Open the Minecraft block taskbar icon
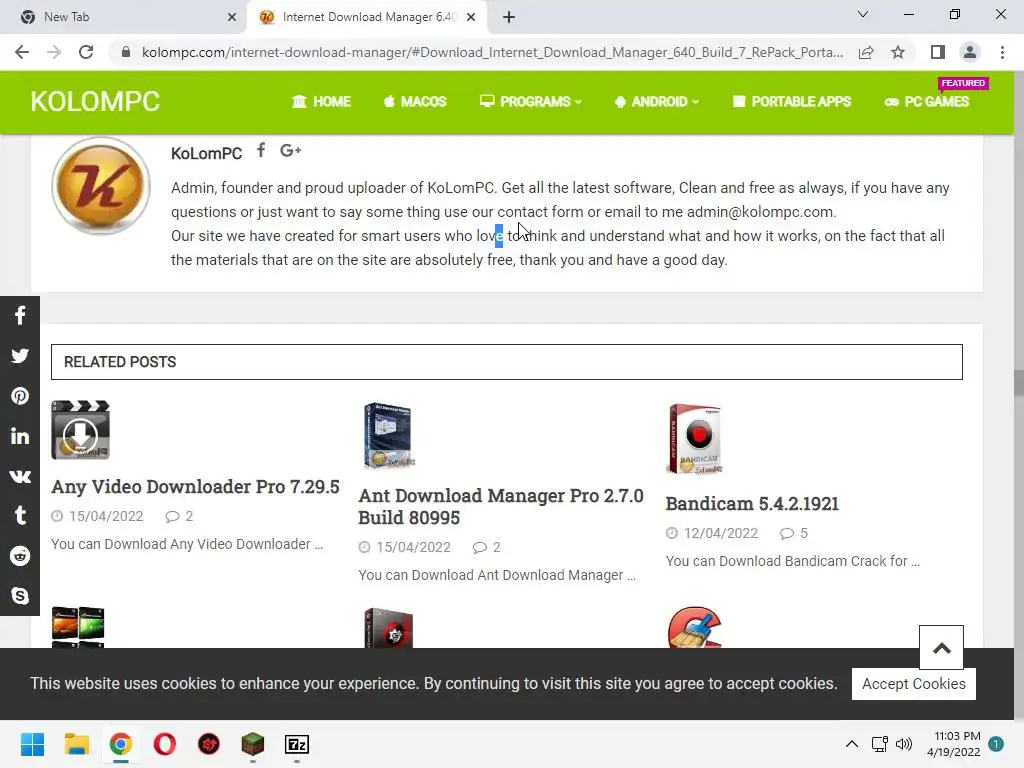This screenshot has height=768, width=1024. (x=253, y=744)
